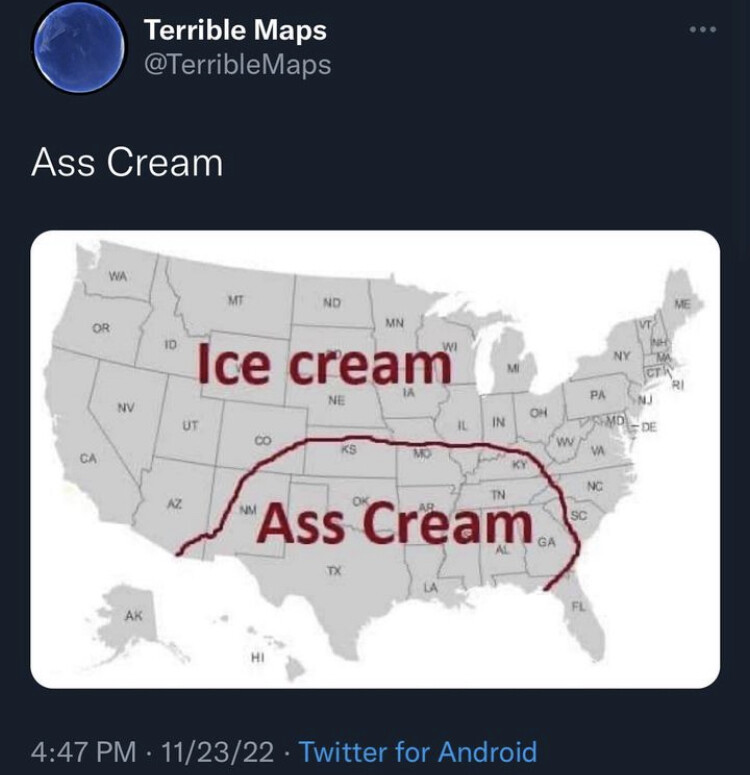Open the @TerribleMaps handle link

pos(237,65)
